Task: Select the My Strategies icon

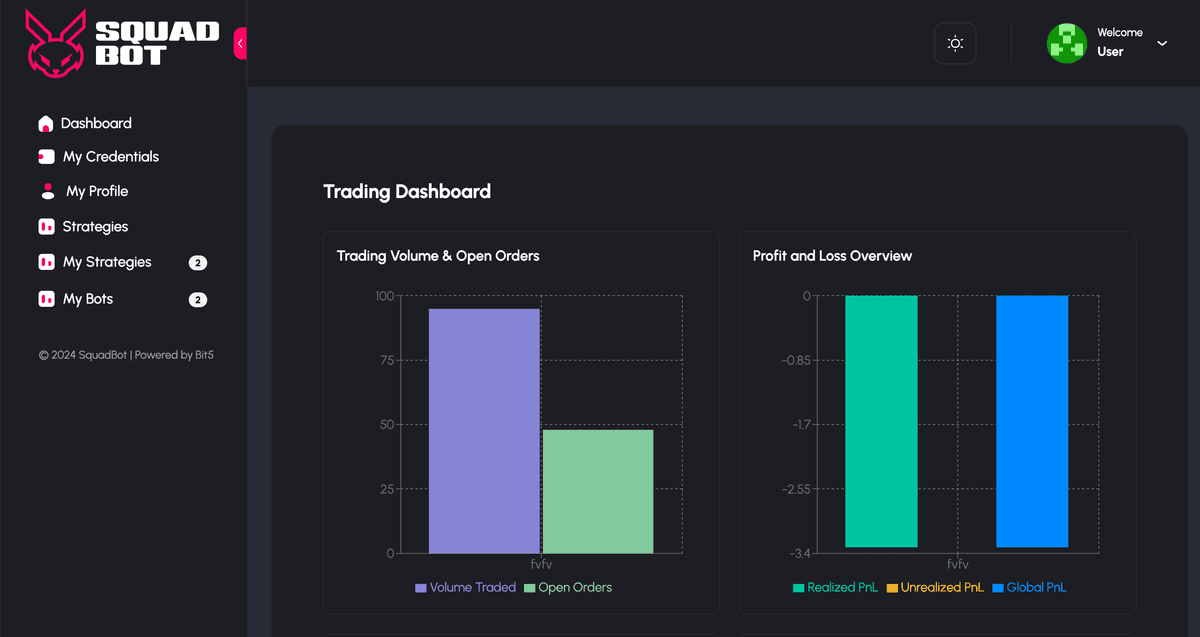Action: [45, 262]
